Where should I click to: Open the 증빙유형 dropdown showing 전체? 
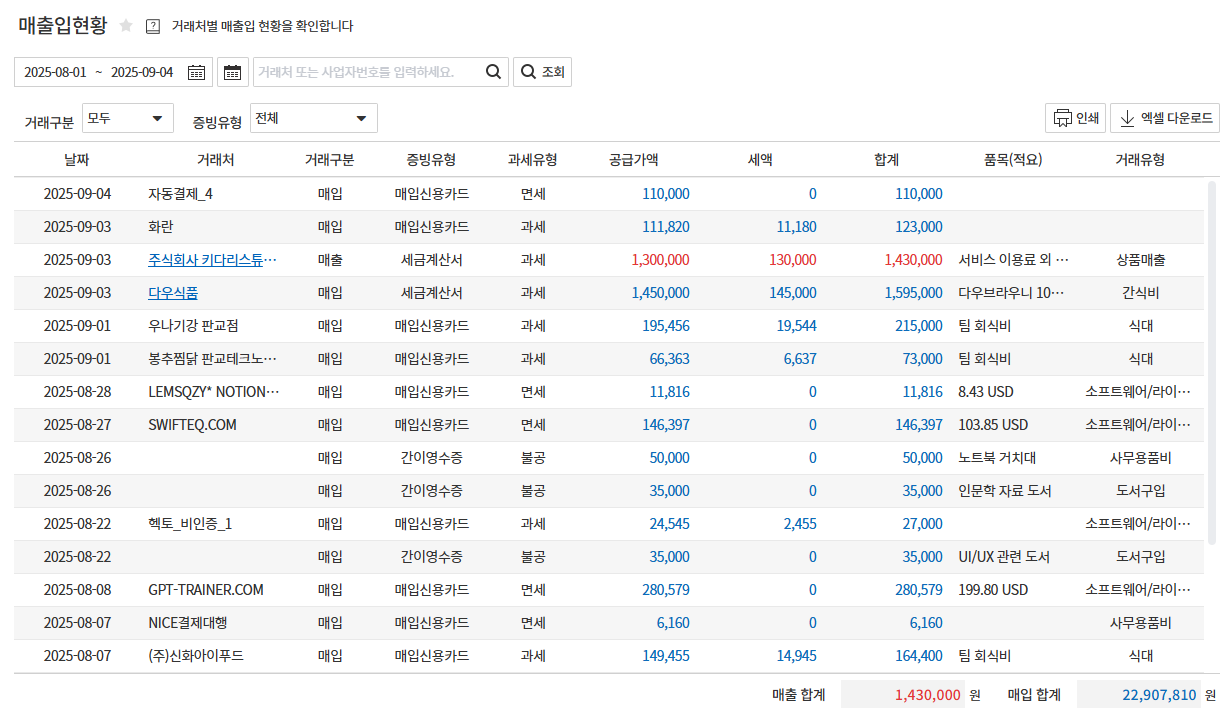[x=313, y=119]
